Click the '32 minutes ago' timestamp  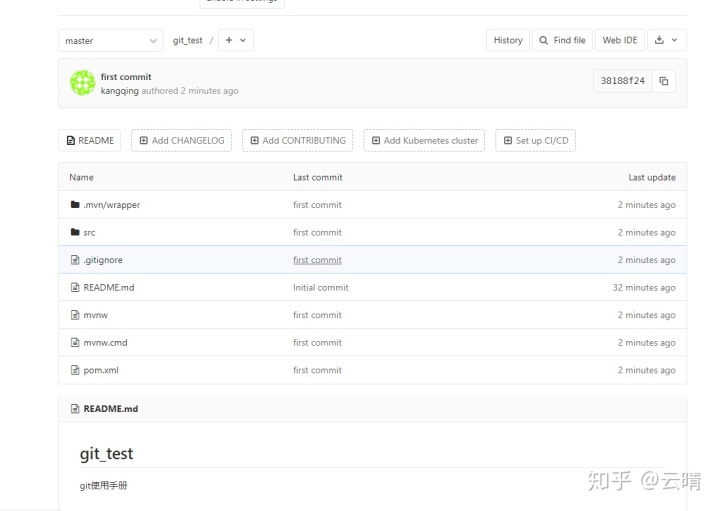644,288
